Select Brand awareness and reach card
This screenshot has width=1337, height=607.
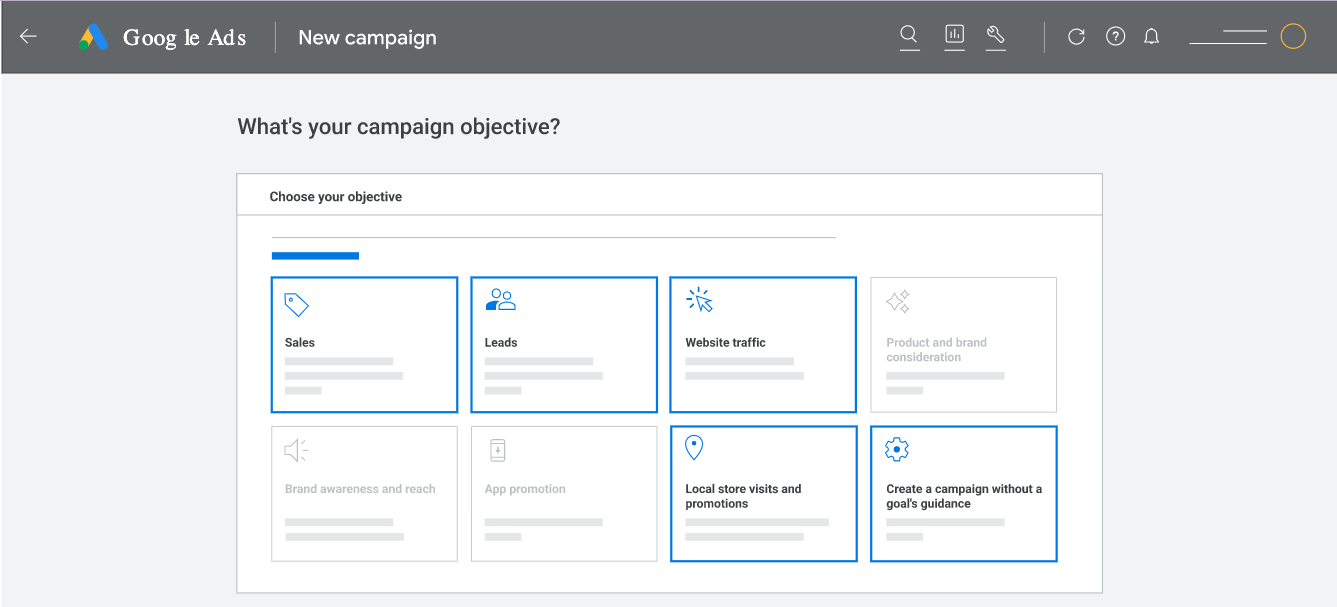click(364, 494)
